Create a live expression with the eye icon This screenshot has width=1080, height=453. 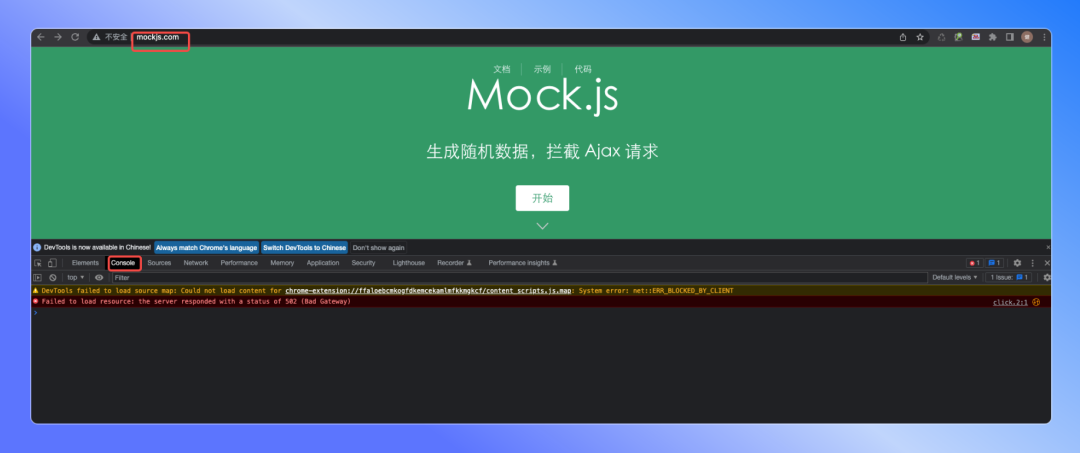[99, 277]
